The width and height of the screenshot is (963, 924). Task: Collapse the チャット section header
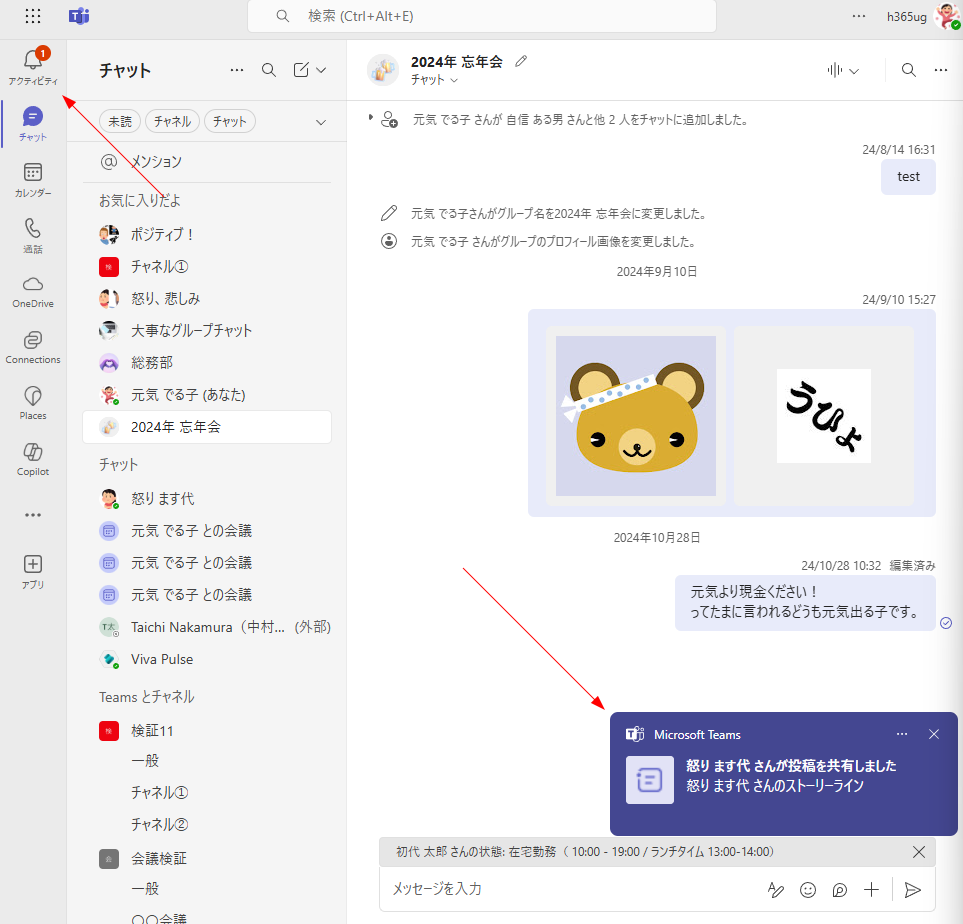[x=119, y=464]
